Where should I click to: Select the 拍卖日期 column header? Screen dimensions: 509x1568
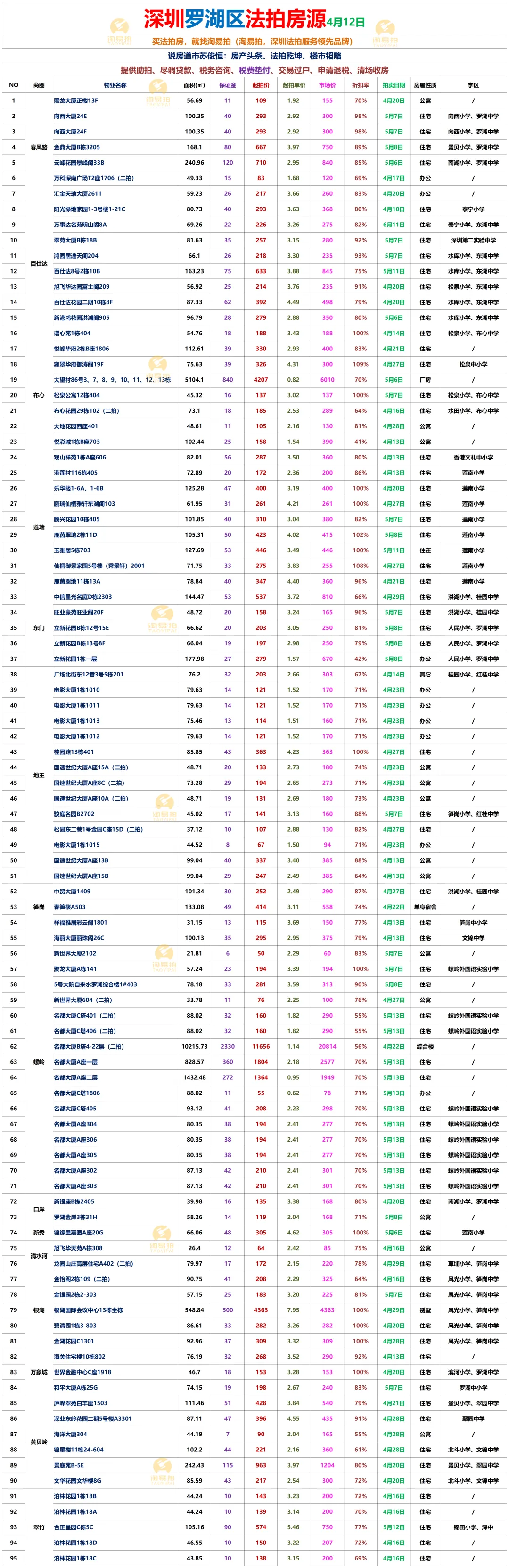tap(394, 85)
